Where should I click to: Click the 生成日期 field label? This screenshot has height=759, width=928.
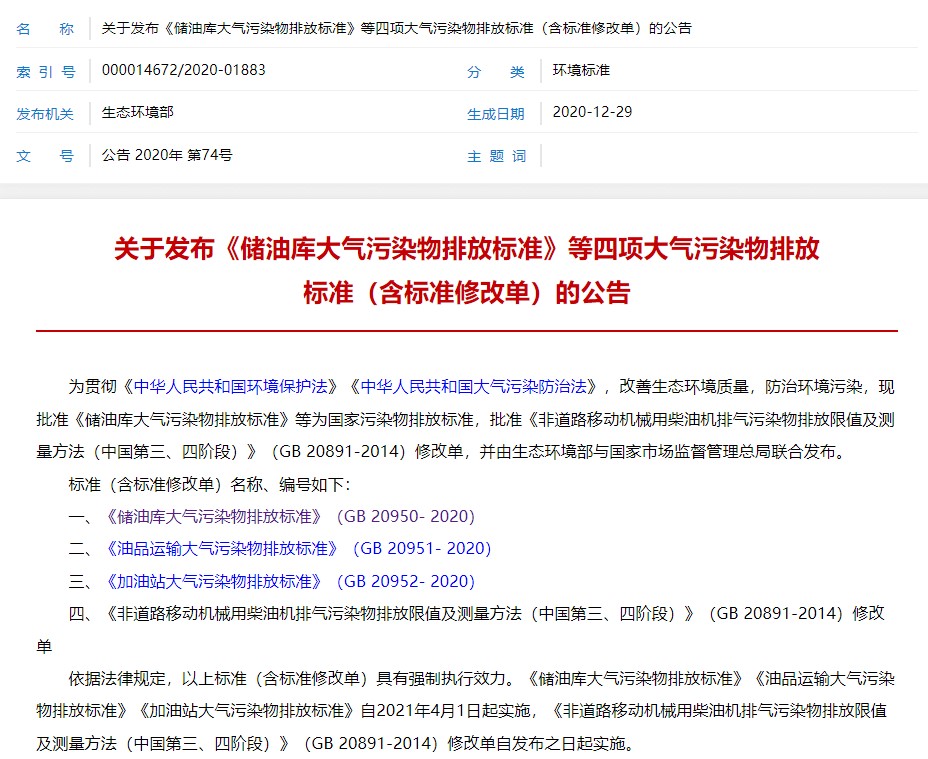496,114
